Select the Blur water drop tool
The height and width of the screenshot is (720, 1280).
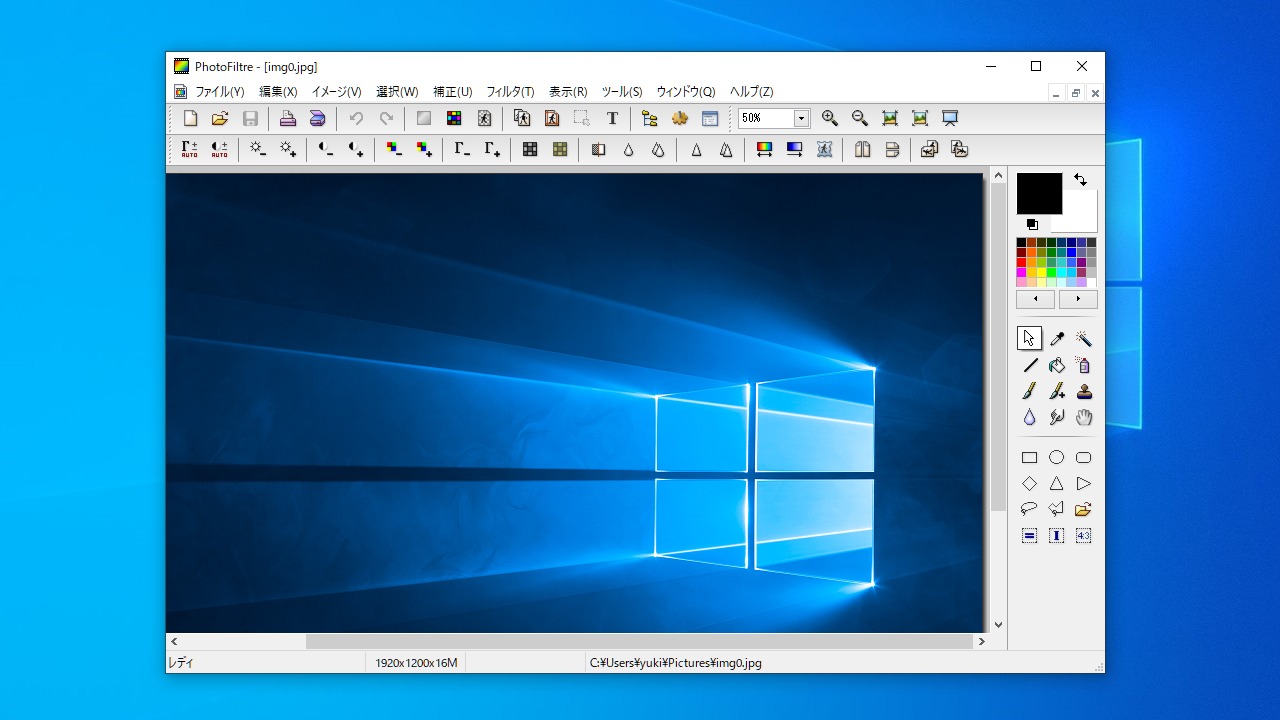pyautogui.click(x=1030, y=417)
